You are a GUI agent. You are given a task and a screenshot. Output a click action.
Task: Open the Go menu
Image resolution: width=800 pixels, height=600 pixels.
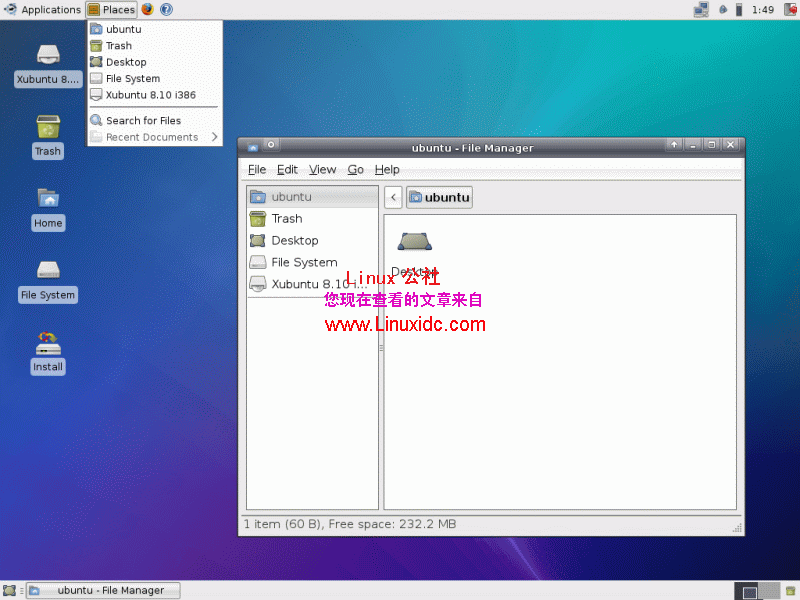[x=355, y=169]
